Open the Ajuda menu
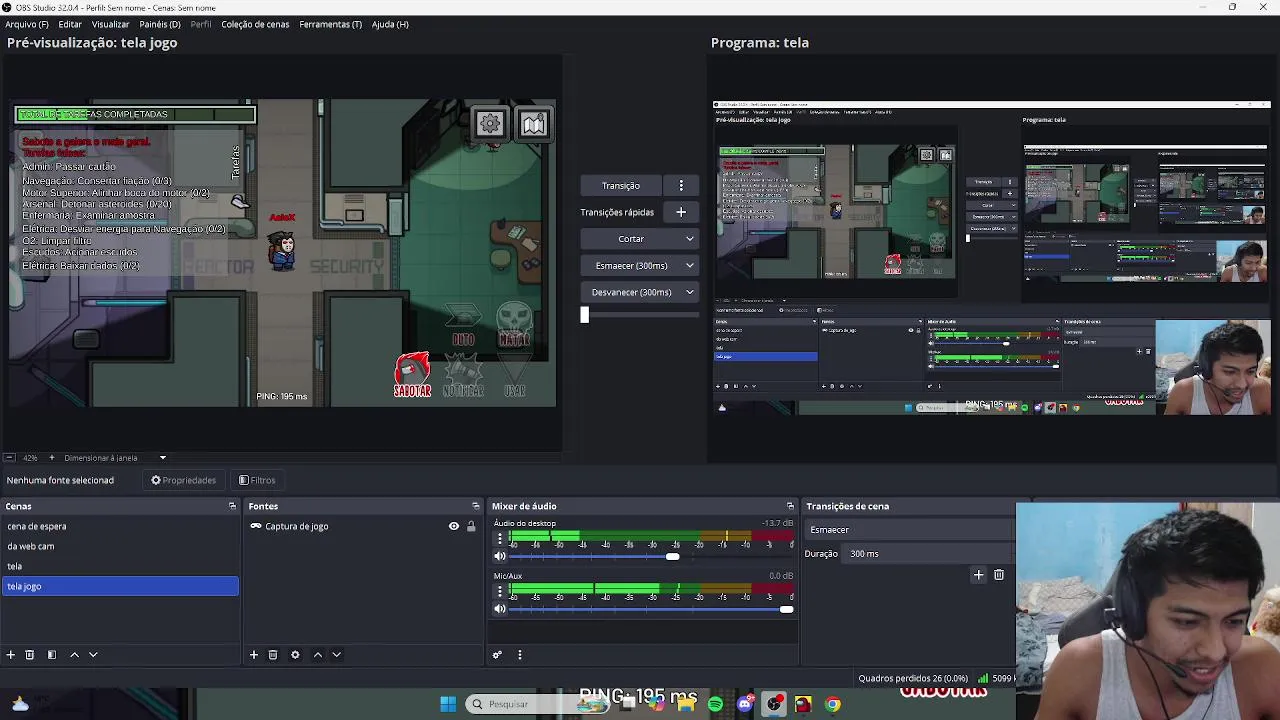 pyautogui.click(x=390, y=24)
